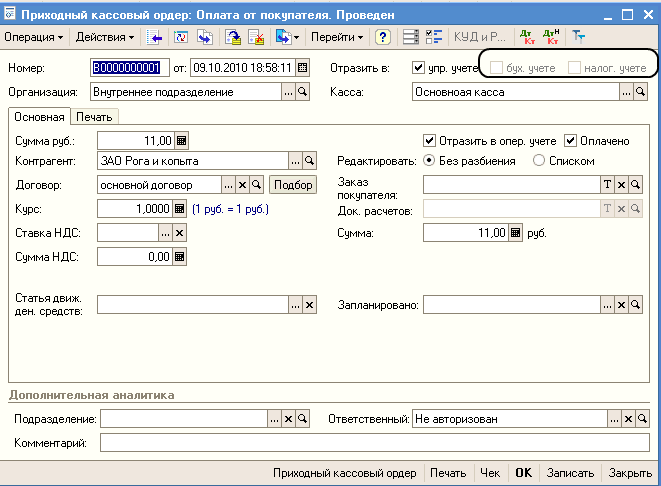661x486 pixels.
Task: Open selection list for Запланировано field
Action: (x=607, y=305)
